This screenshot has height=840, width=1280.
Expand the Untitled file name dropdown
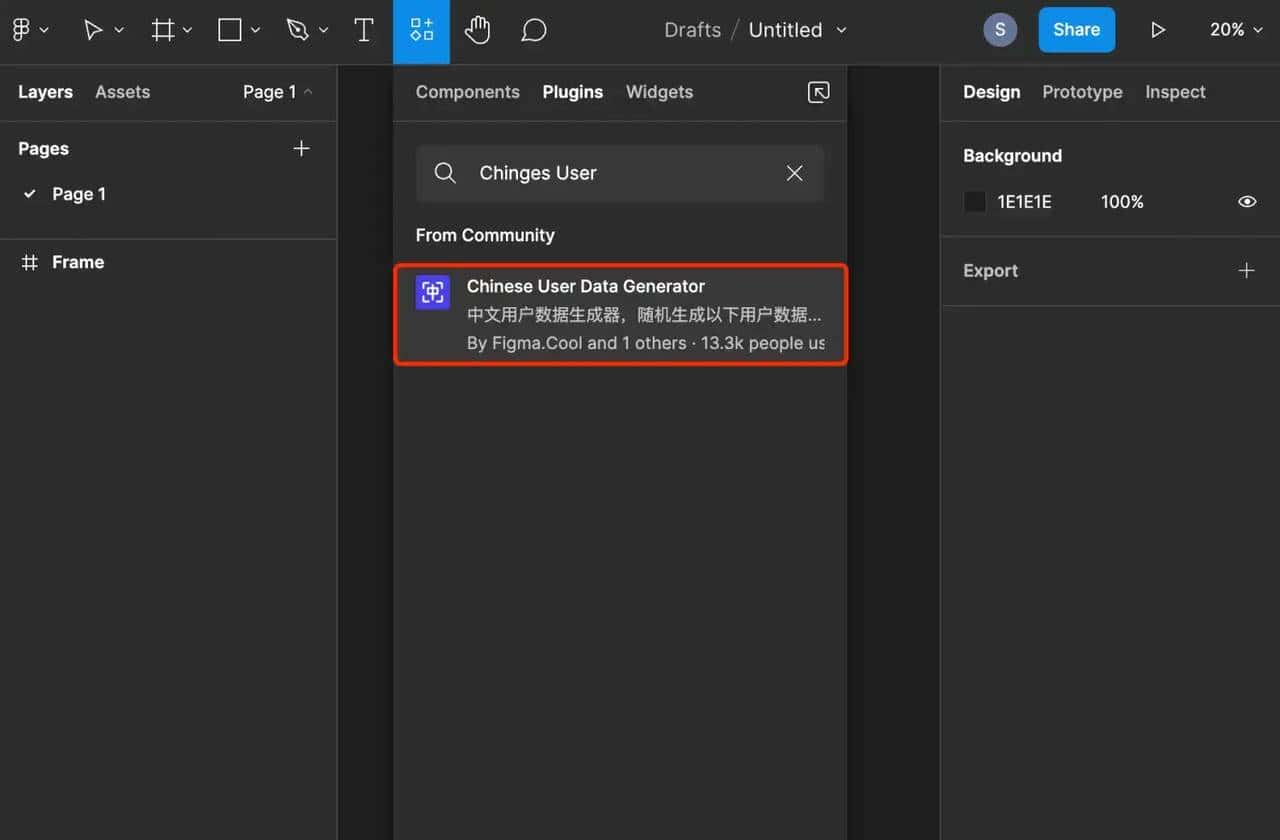coord(841,30)
